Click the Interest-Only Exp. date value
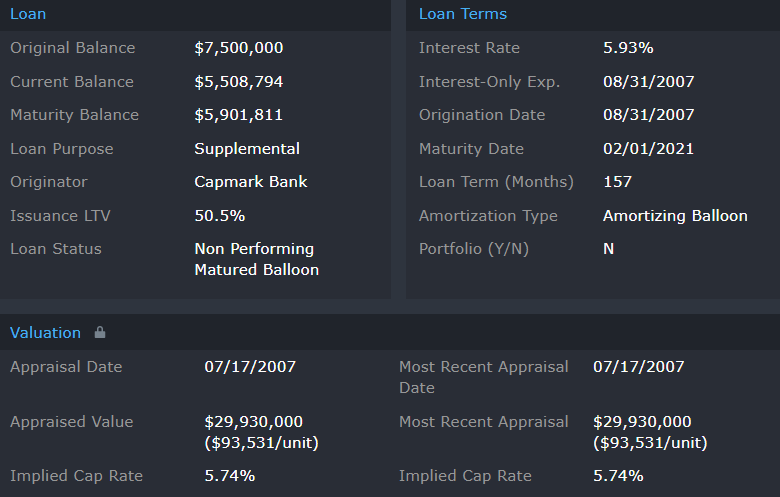 point(648,82)
